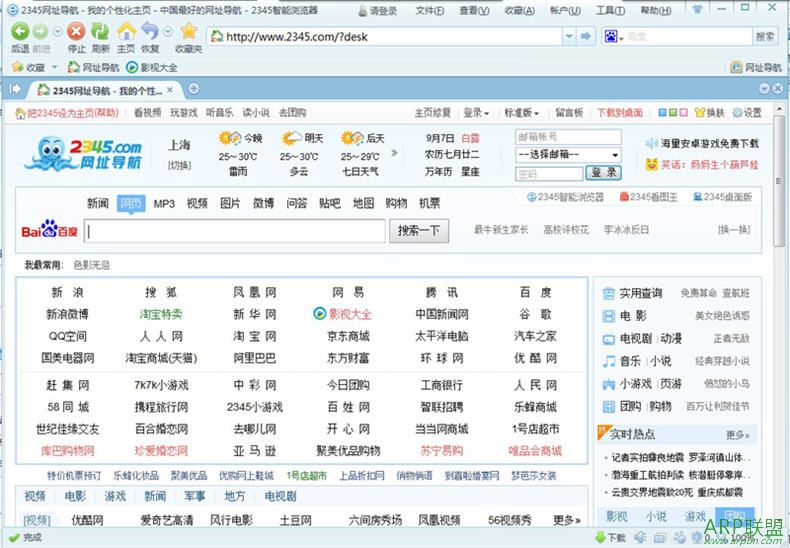The height and width of the screenshot is (548, 790).
Task: Click 更多» beside 实时热点
Action: click(x=738, y=435)
